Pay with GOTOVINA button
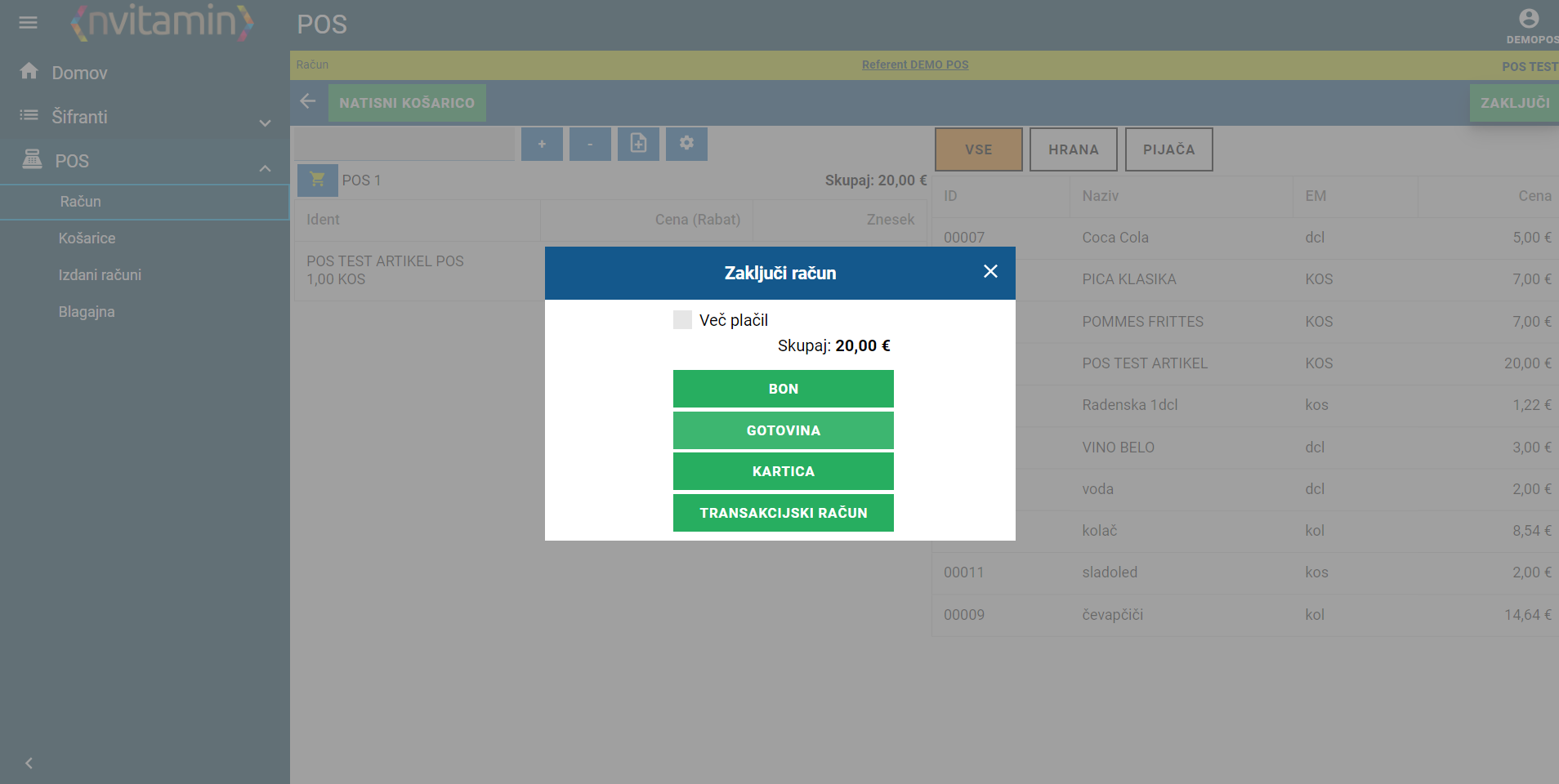1559x784 pixels. tap(784, 430)
